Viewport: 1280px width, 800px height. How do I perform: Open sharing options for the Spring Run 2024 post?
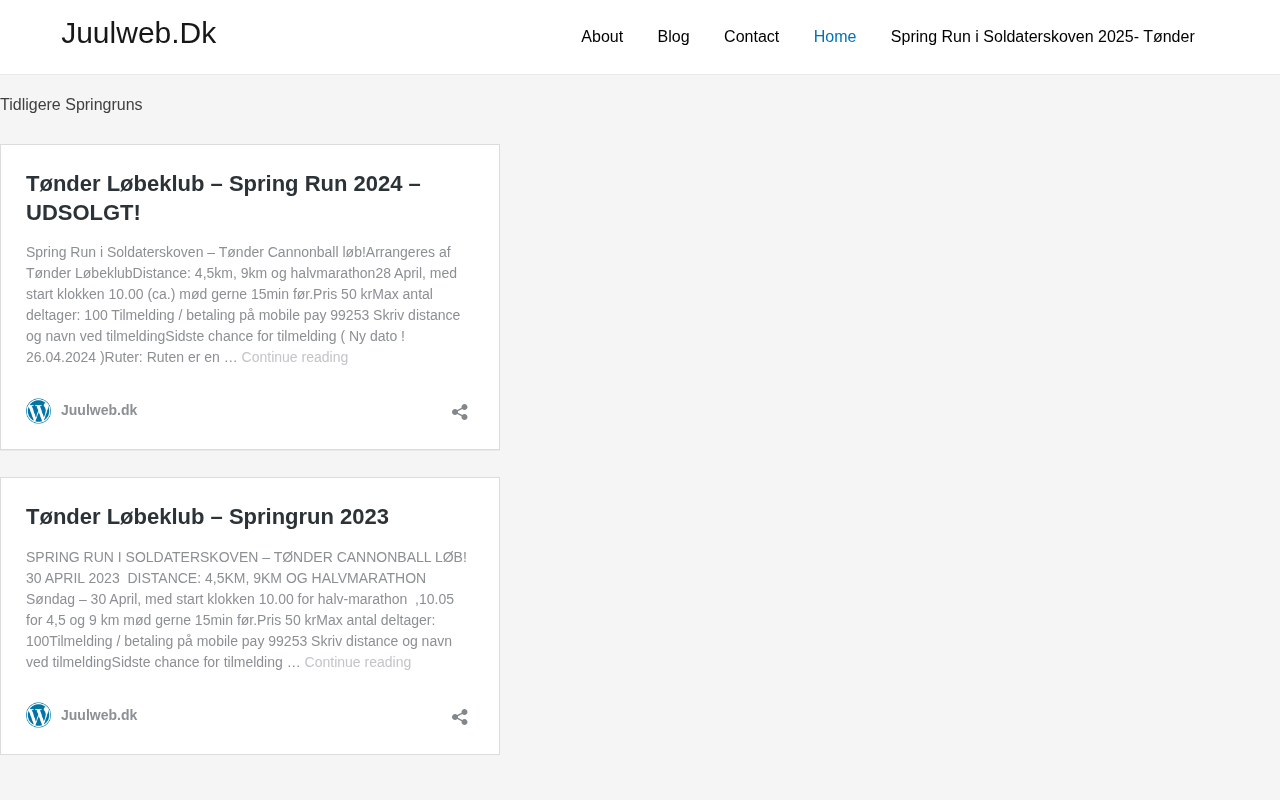[460, 412]
